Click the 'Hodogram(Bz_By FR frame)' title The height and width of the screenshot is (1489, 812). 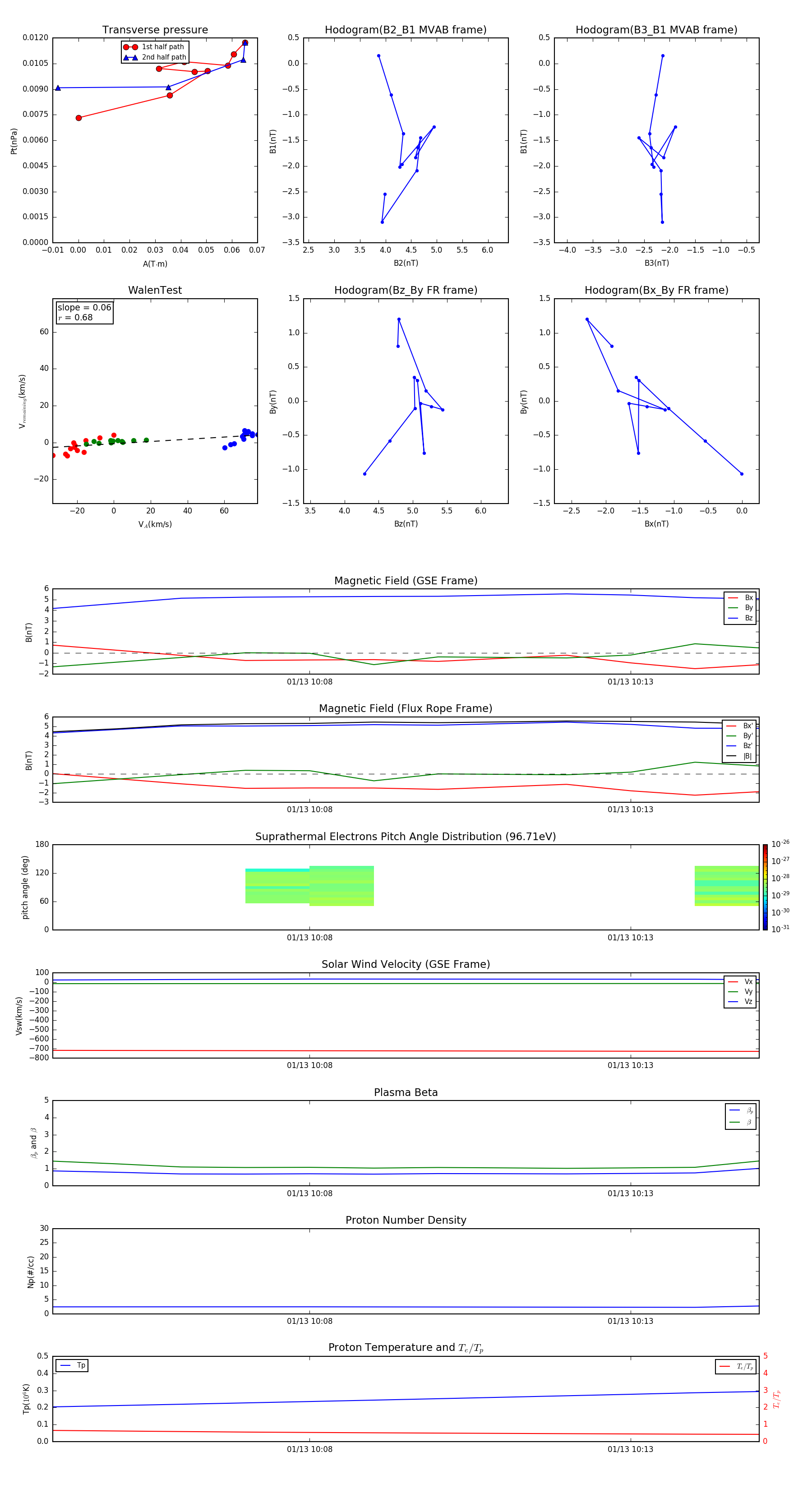click(406, 290)
